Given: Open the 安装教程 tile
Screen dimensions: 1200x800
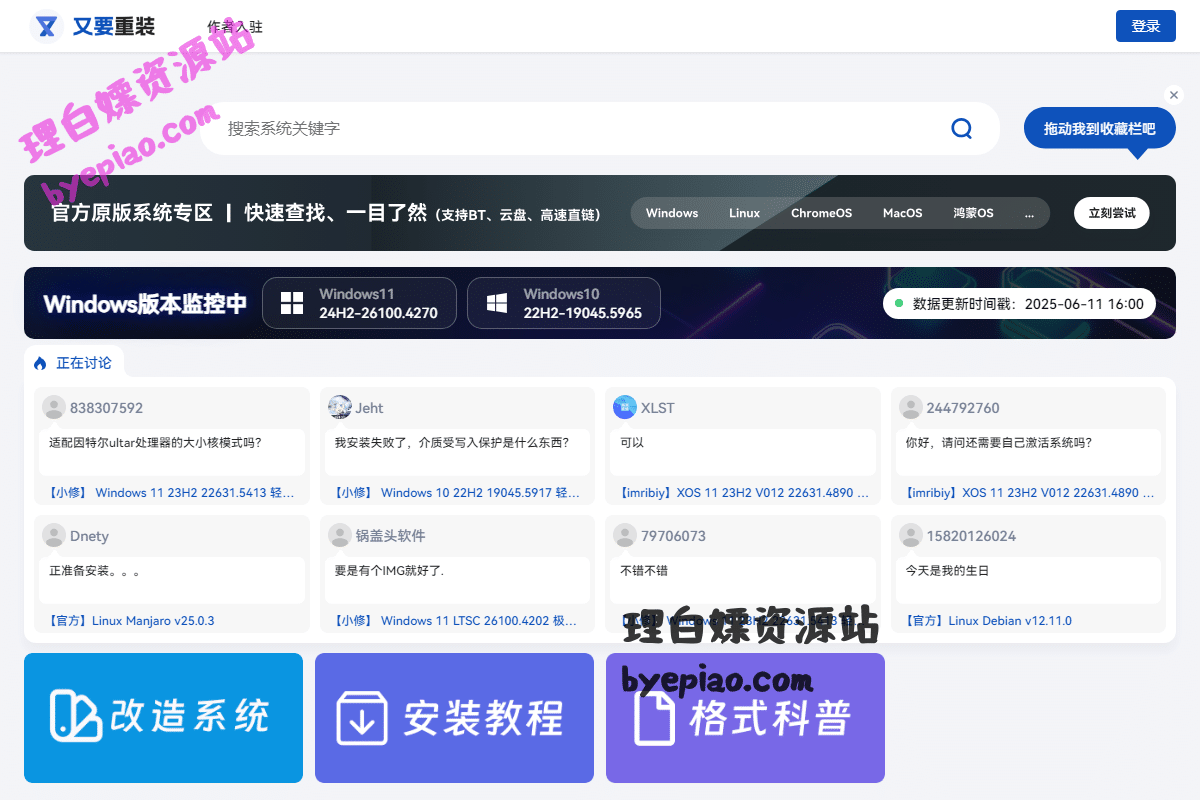Looking at the screenshot, I should pyautogui.click(x=454, y=718).
